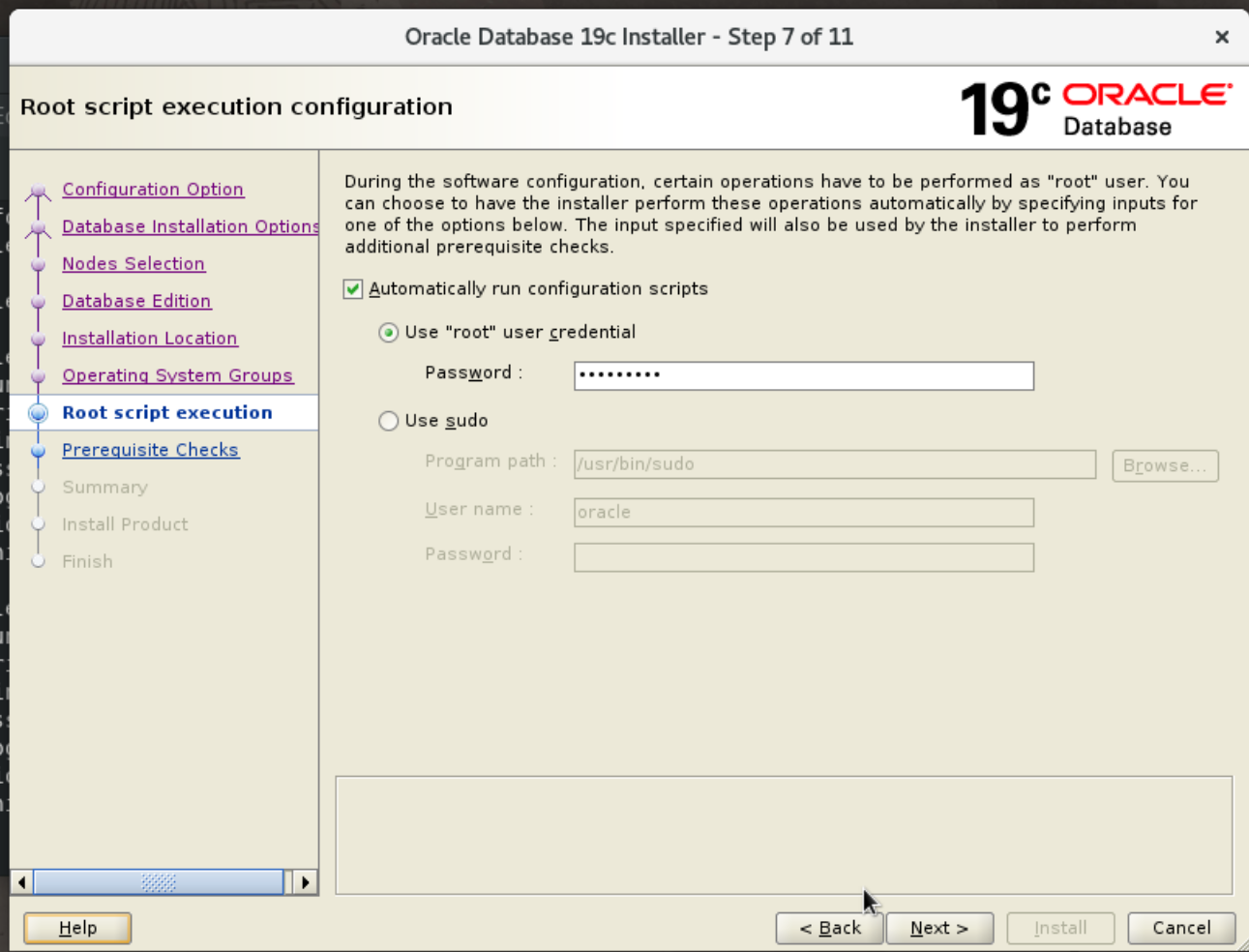This screenshot has width=1249, height=952.
Task: Click the left arrow of steps scrollbar
Action: (x=21, y=882)
